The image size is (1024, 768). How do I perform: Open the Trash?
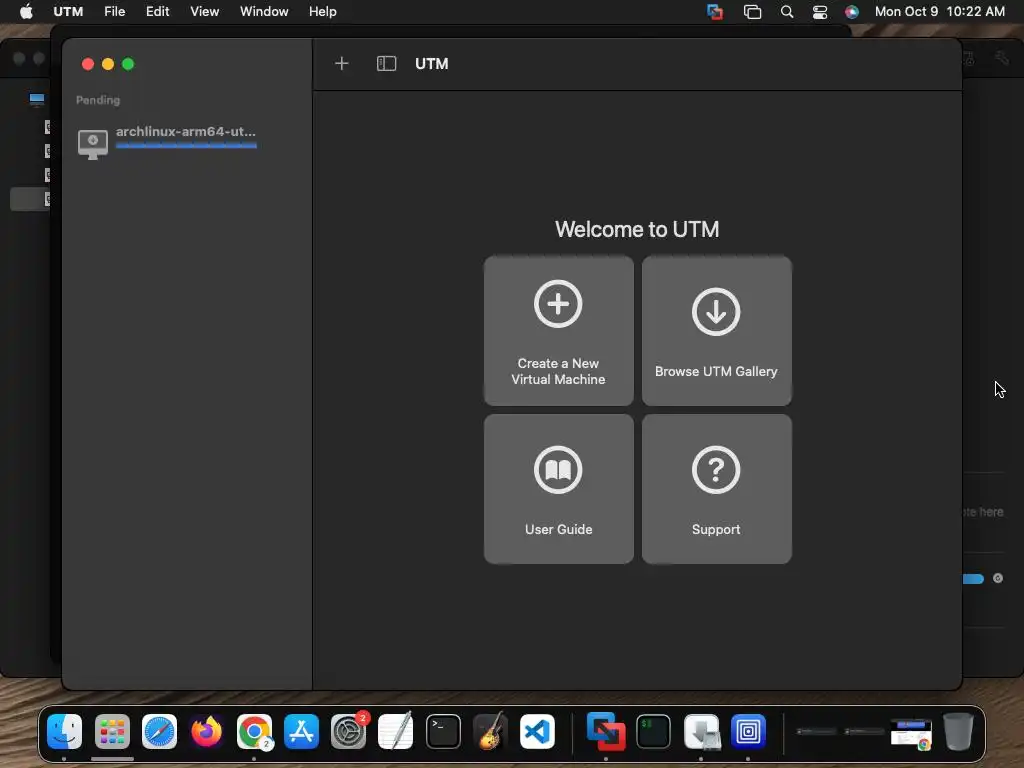(958, 731)
